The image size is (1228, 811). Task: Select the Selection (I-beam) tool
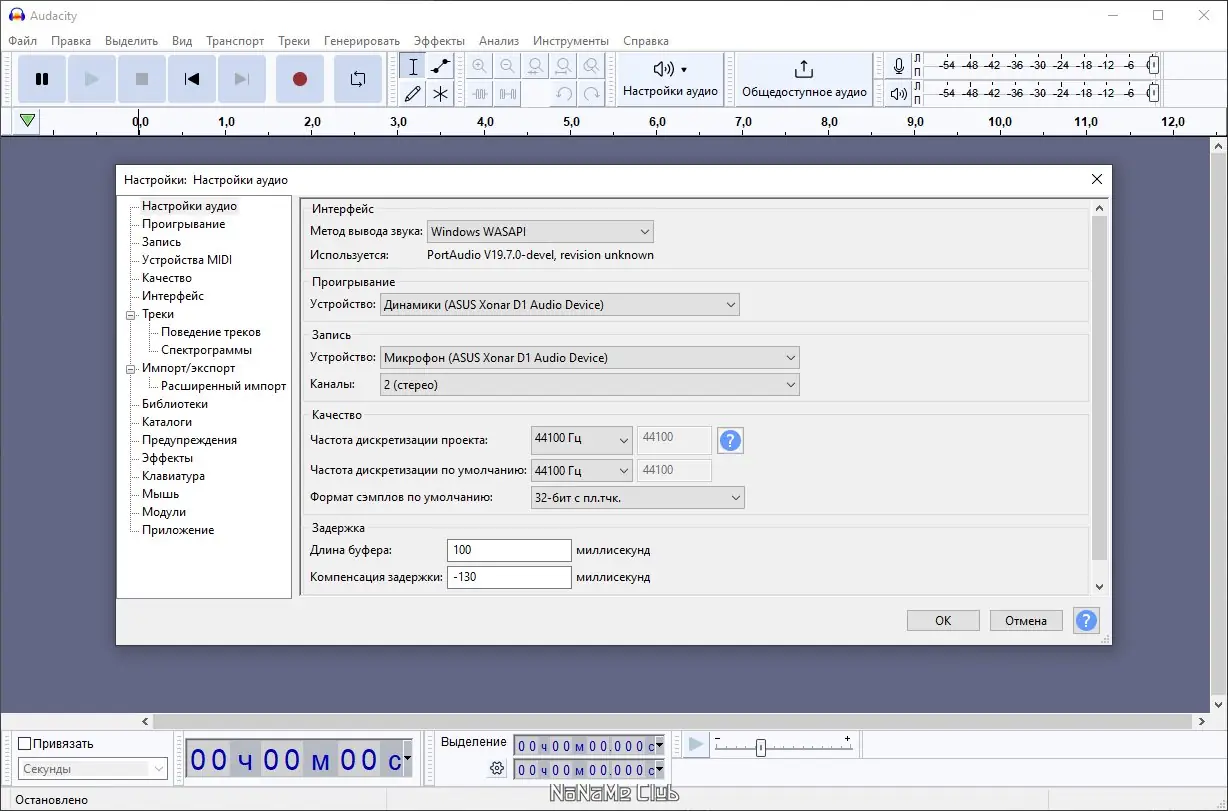tap(413, 67)
